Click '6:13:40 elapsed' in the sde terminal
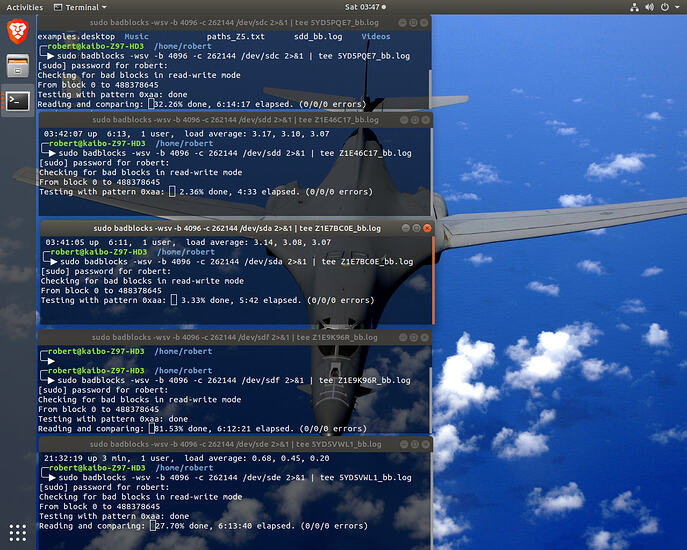 [255, 526]
